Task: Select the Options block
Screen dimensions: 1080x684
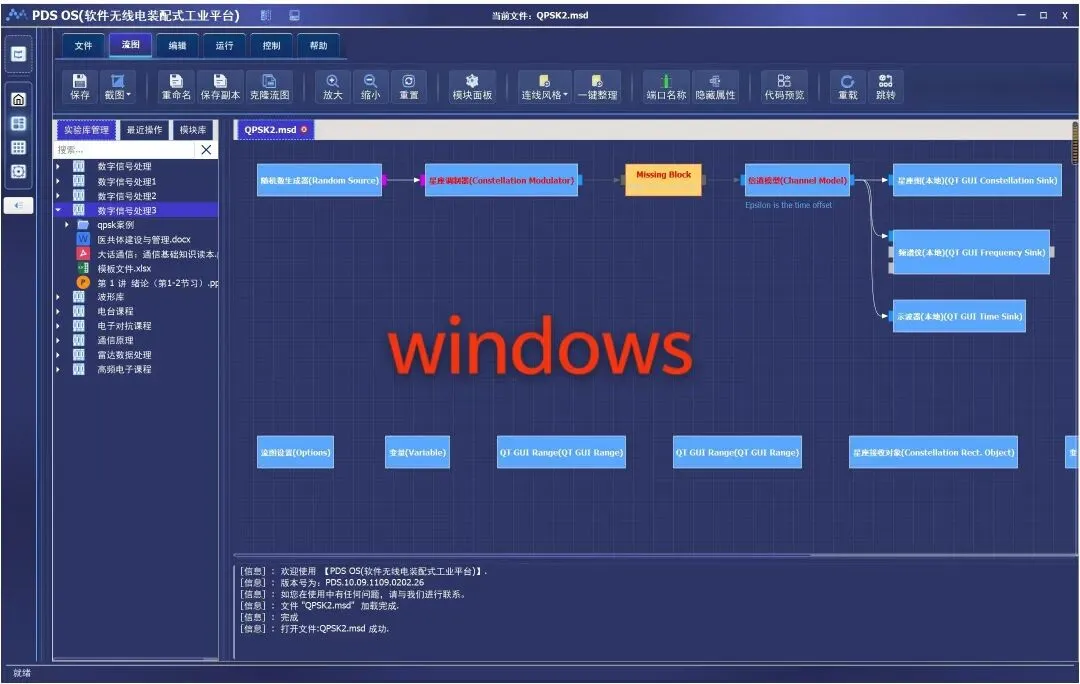Action: pyautogui.click(x=295, y=453)
